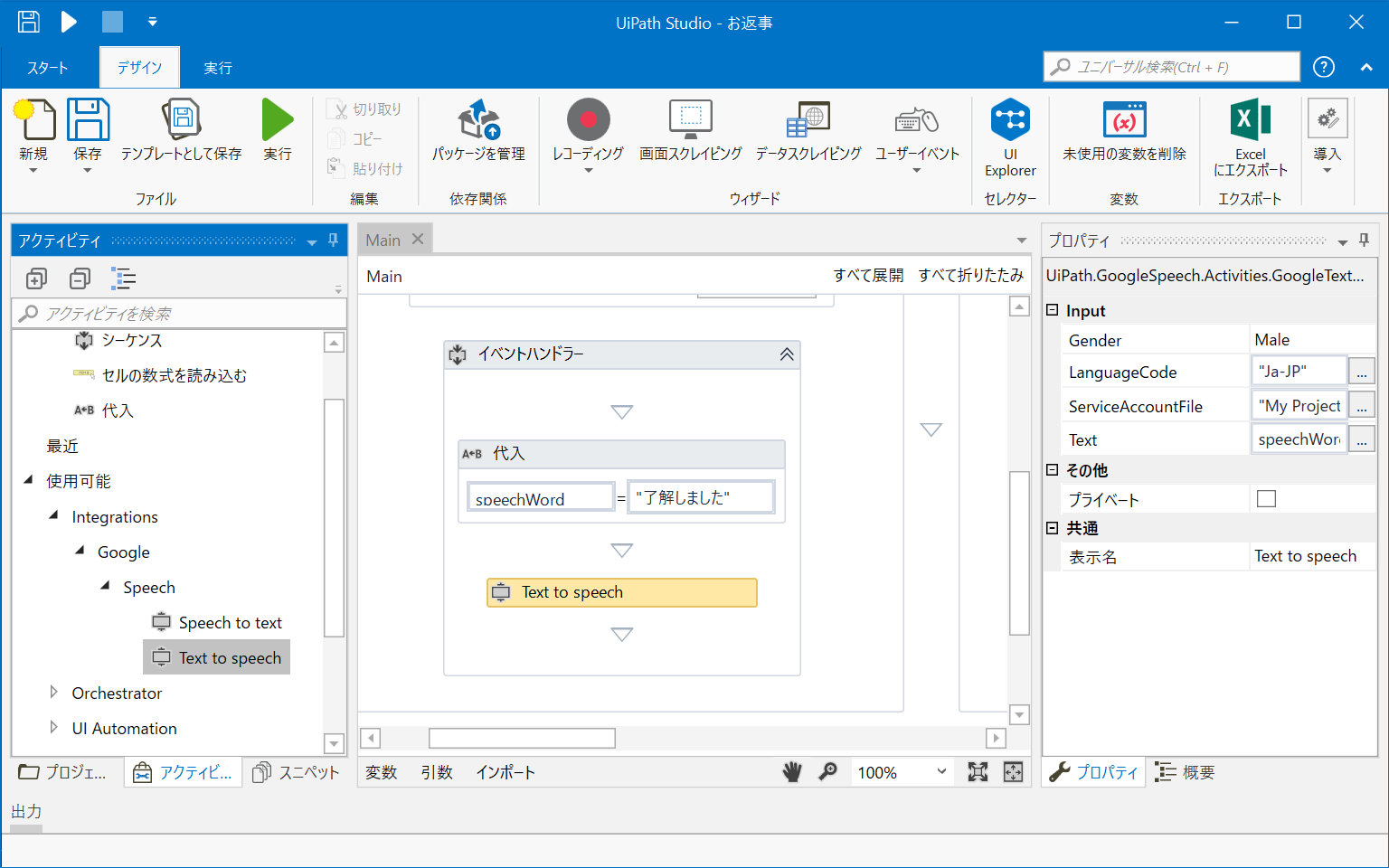Click the コピー copy button
This screenshot has width=1389, height=868.
(x=354, y=139)
